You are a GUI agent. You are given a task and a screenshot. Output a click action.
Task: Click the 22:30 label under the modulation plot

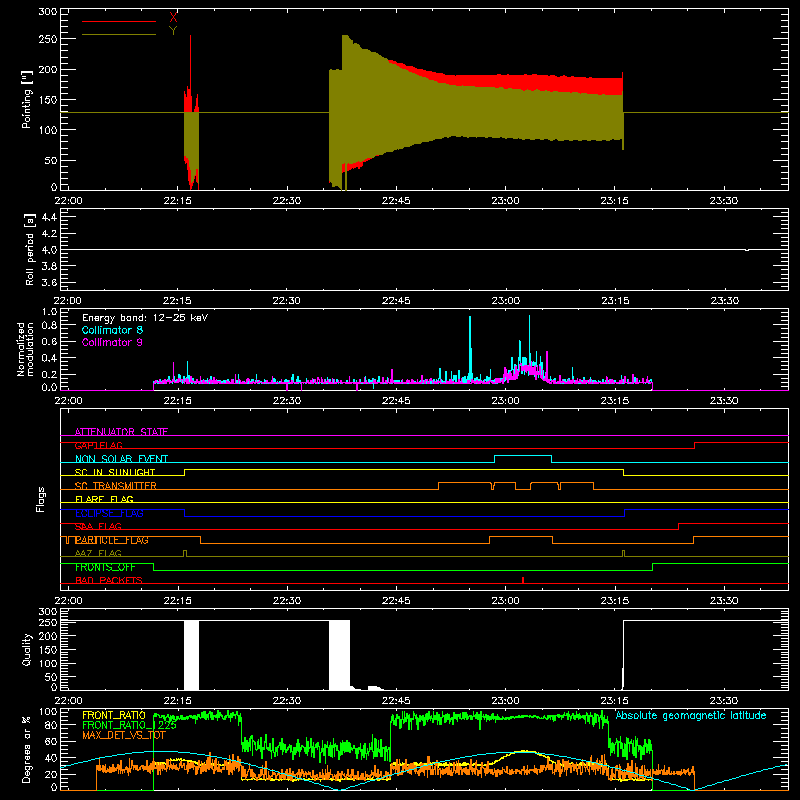(x=287, y=401)
